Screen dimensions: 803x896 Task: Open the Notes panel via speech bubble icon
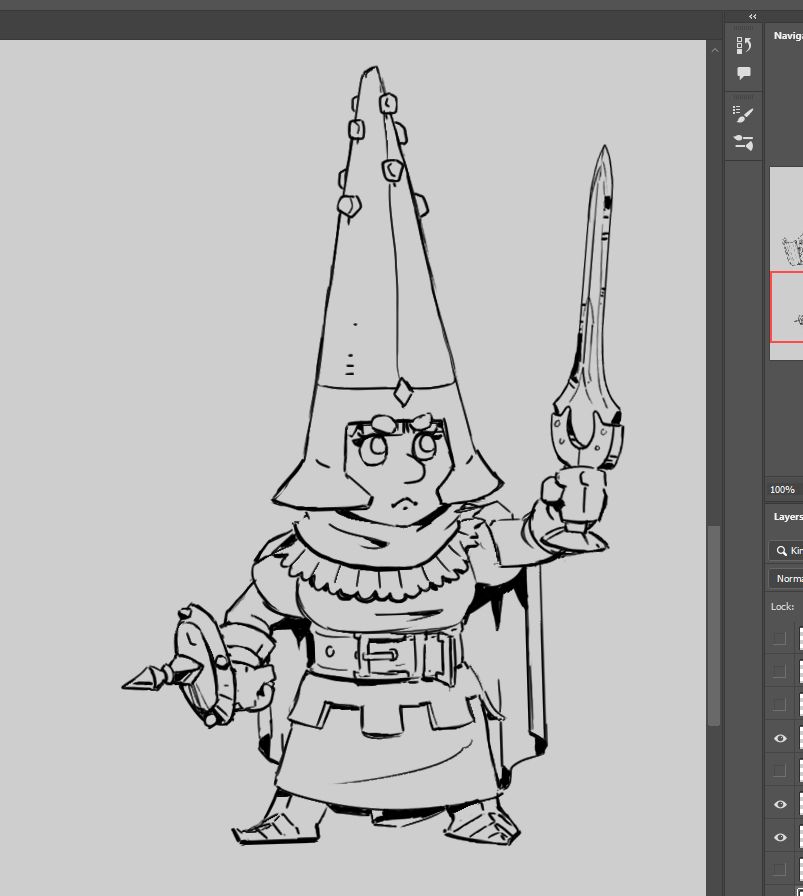(x=743, y=71)
